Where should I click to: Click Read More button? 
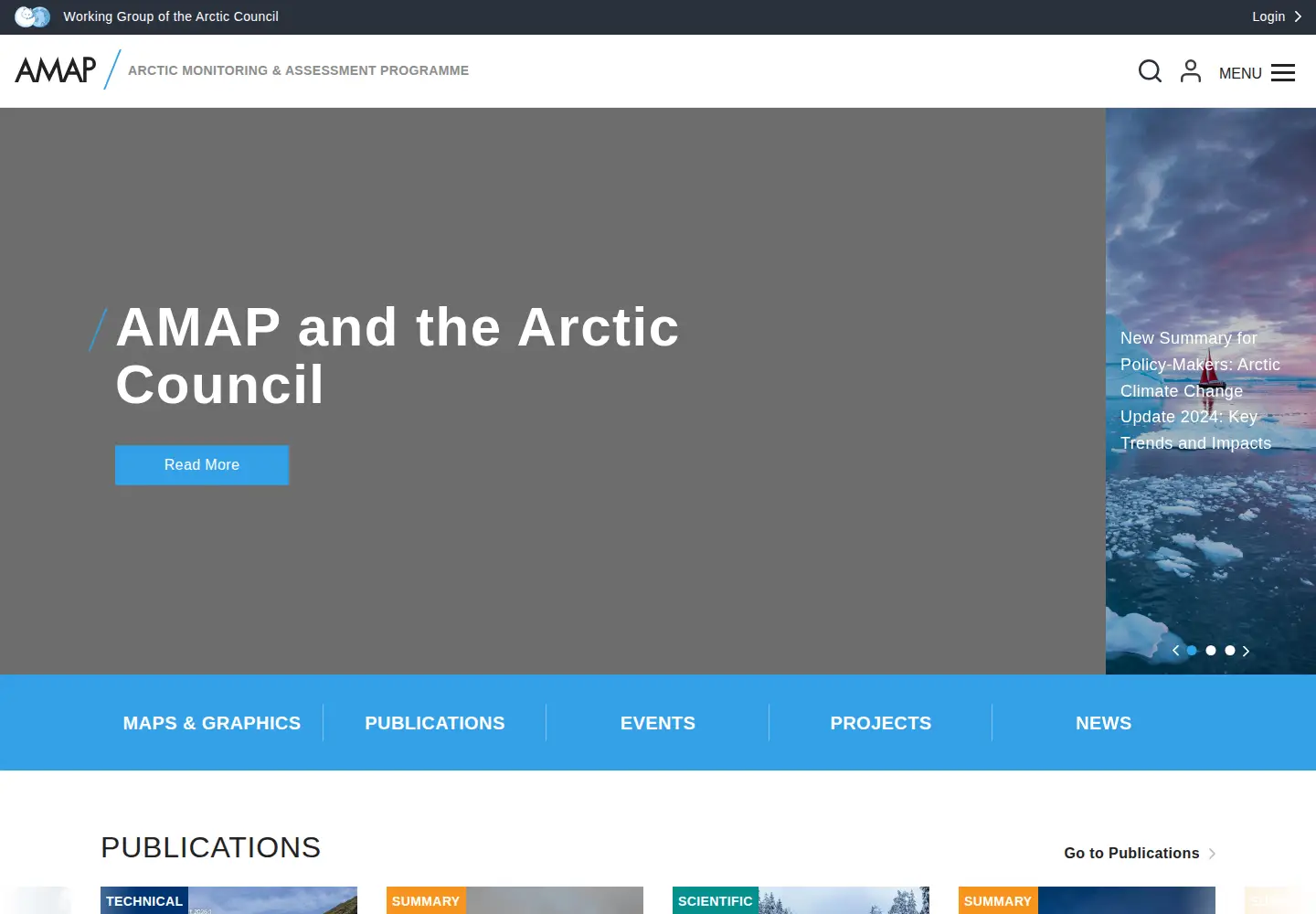coord(202,465)
